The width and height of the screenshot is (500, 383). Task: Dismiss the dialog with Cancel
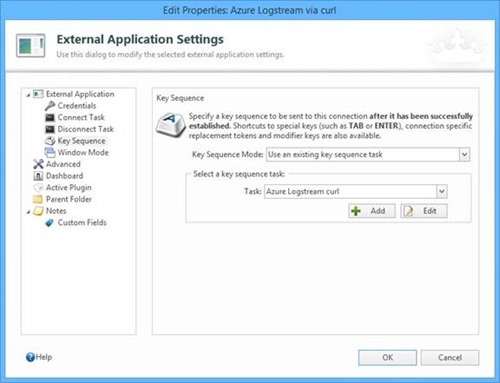click(450, 358)
